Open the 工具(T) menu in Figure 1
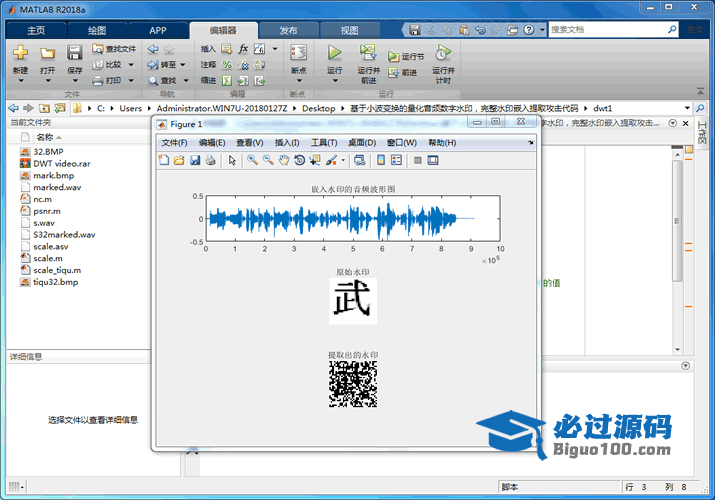715x500 pixels. (x=324, y=143)
